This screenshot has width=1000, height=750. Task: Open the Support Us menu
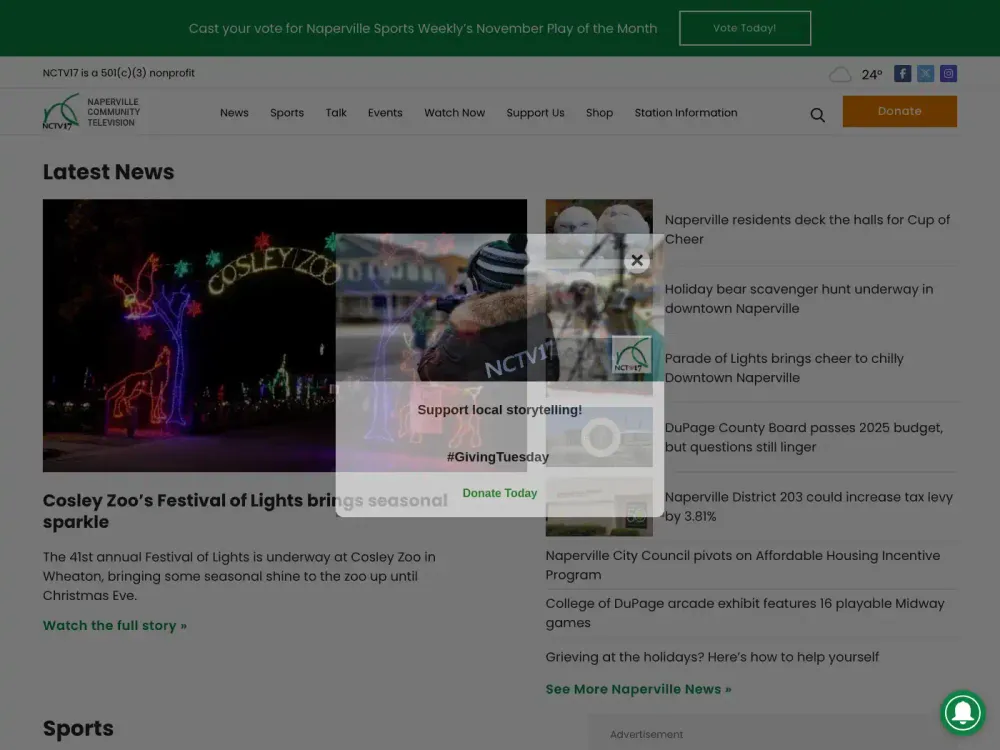pyautogui.click(x=535, y=113)
